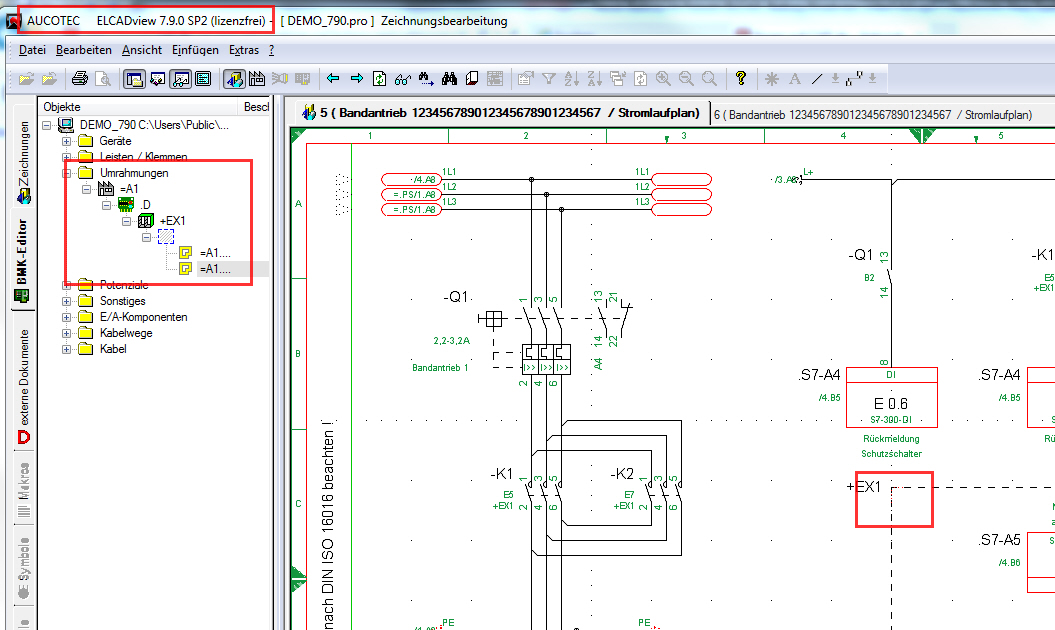The width and height of the screenshot is (1055, 630).
Task: Click the asterisk tool icon
Action: [x=772, y=79]
